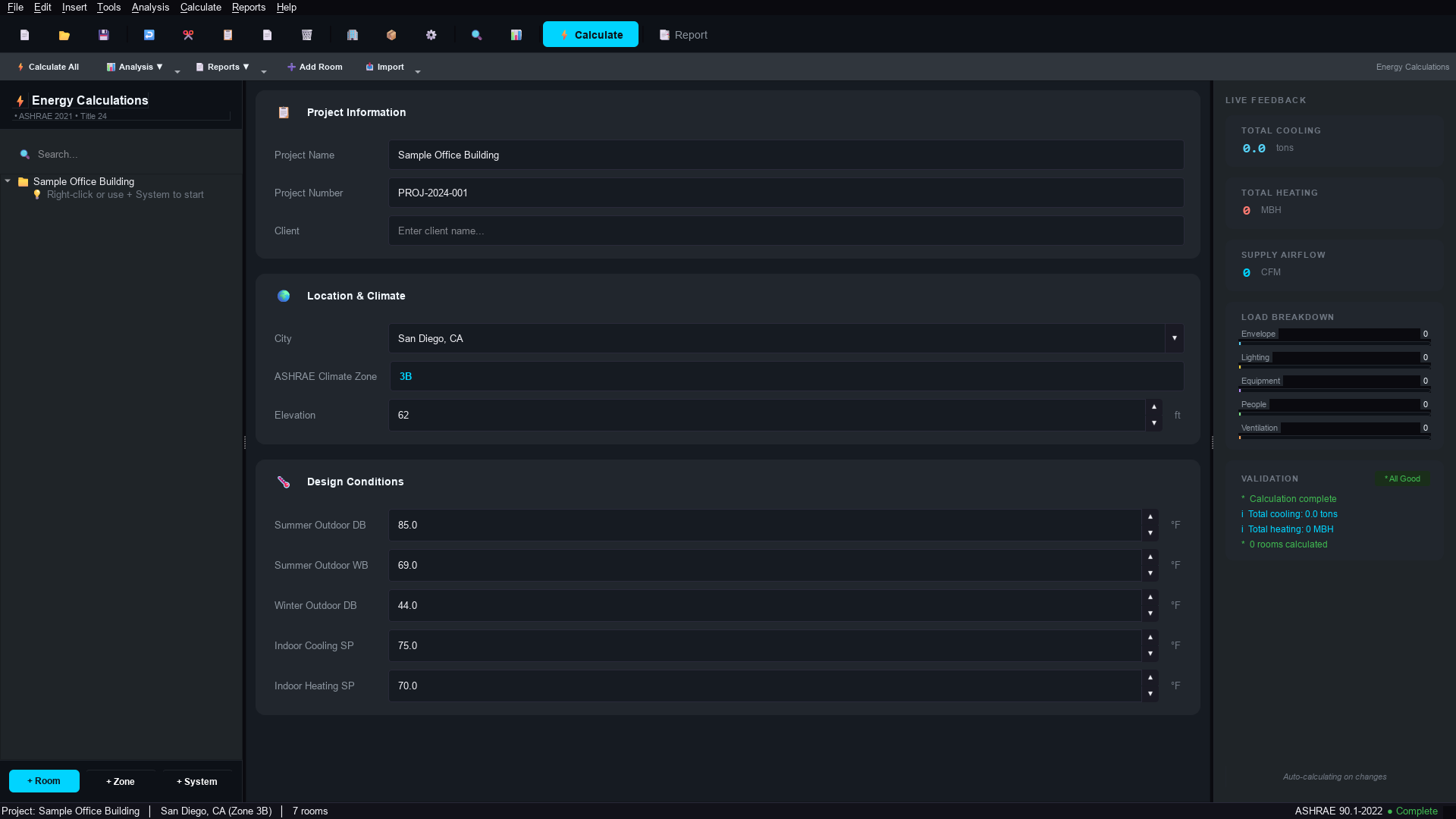
Task: Click the Cut scissors toolbar icon
Action: tap(188, 35)
